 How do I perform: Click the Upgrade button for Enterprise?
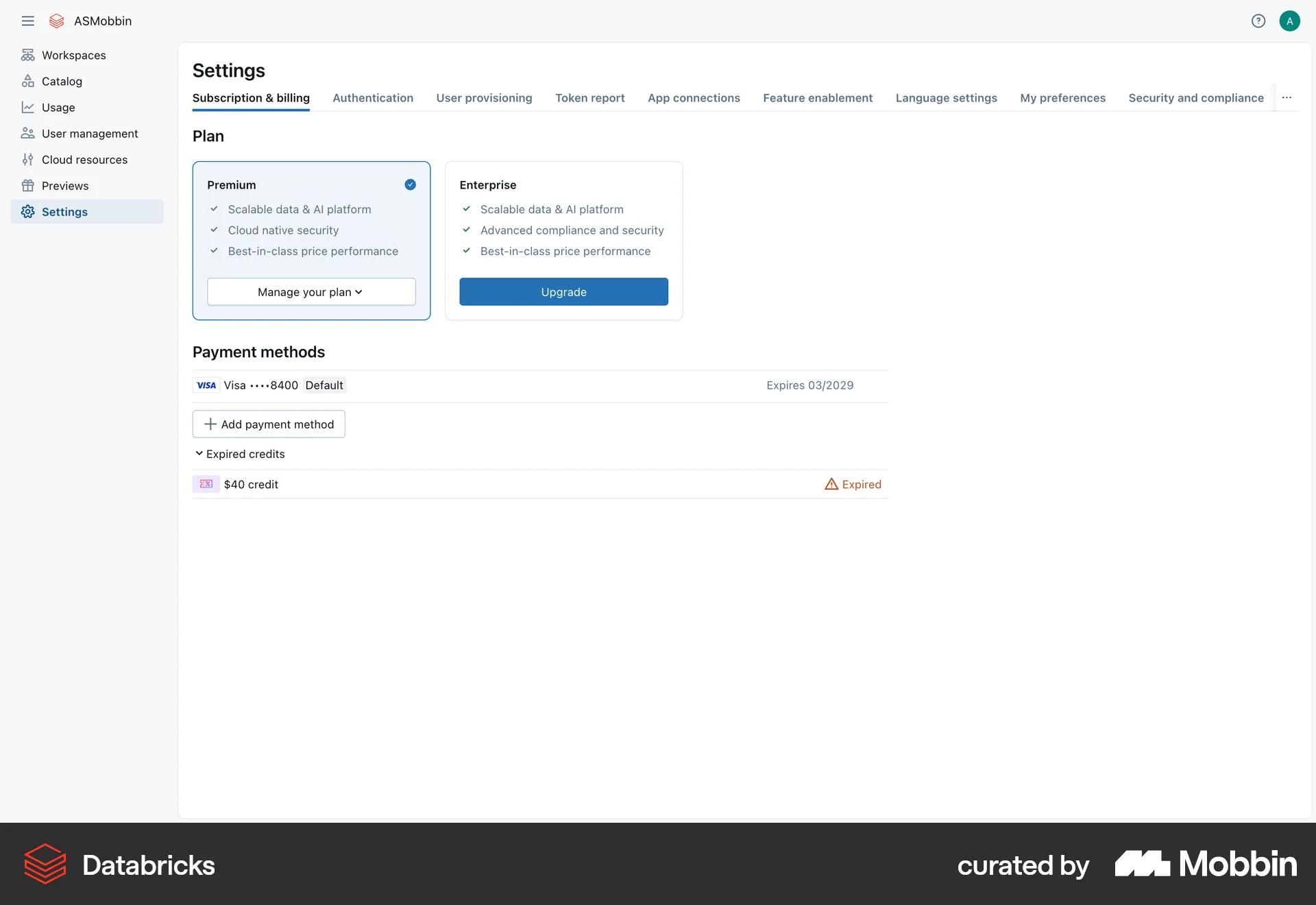(x=563, y=291)
